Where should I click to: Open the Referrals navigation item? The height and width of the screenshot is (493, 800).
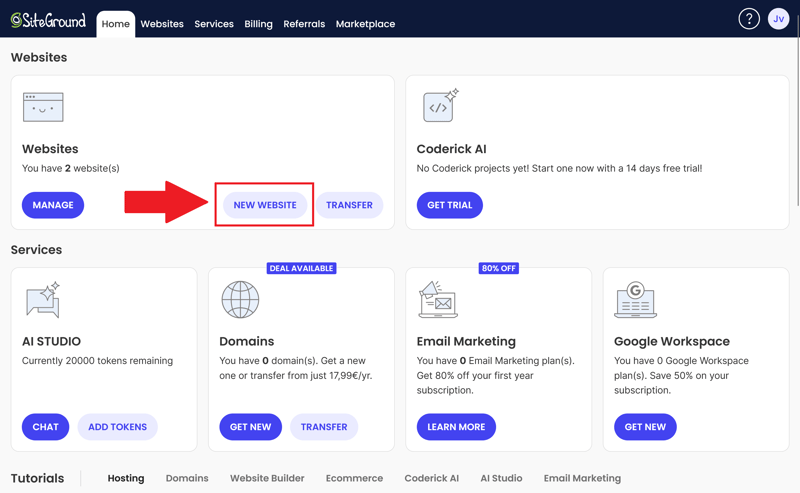point(304,24)
